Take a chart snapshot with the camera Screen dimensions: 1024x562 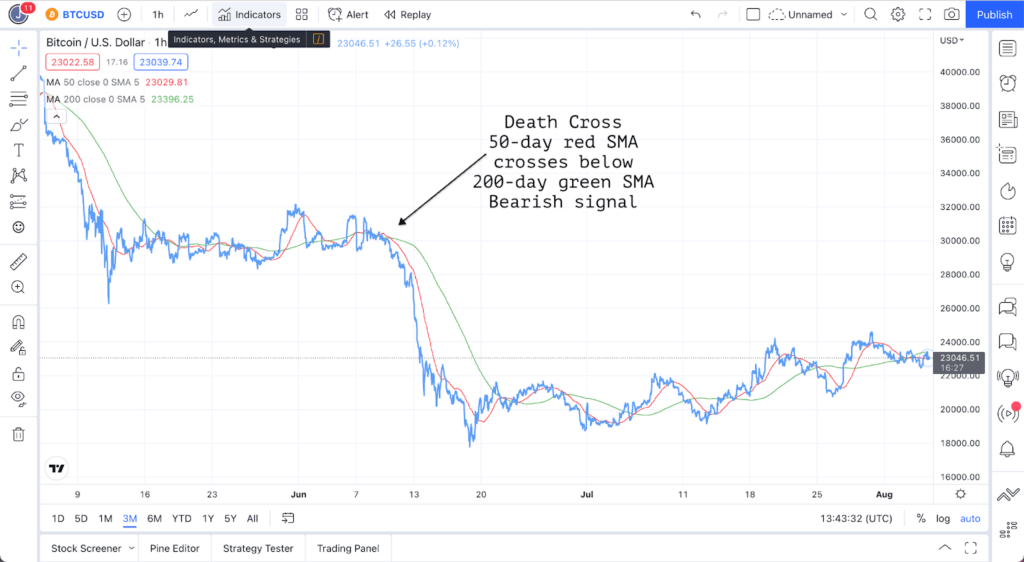point(952,14)
